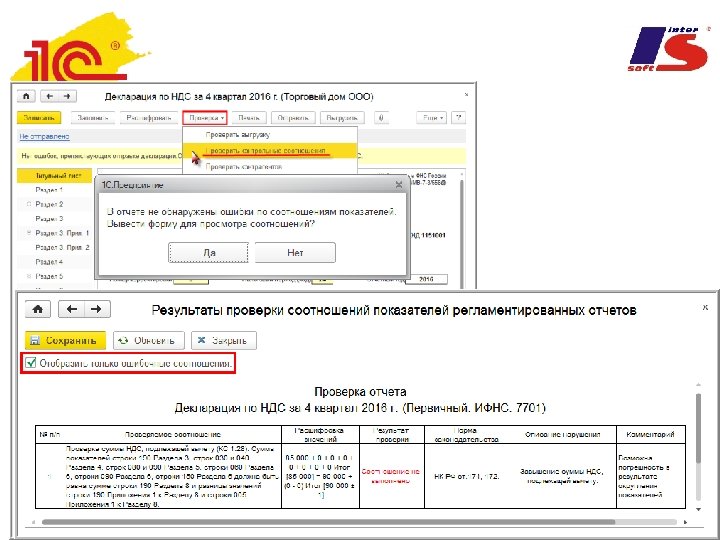
Task: Choose 'Проверить контрольные соотношения' menu entry
Action: 270,151
